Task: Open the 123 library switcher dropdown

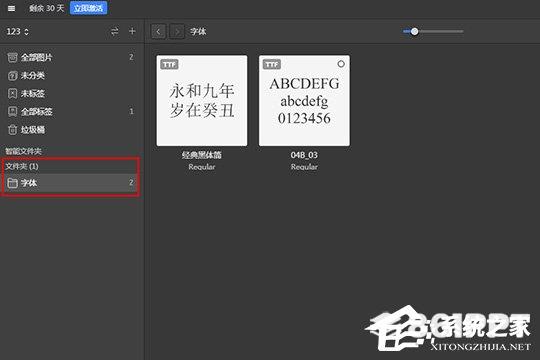Action: [18, 32]
